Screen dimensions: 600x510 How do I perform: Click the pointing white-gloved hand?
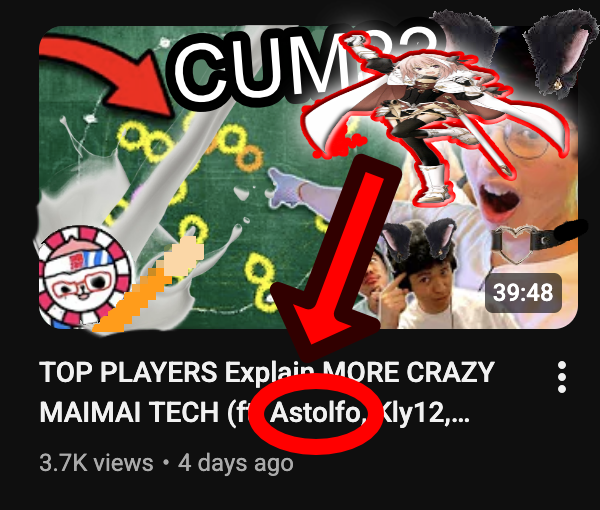pyautogui.click(x=298, y=191)
